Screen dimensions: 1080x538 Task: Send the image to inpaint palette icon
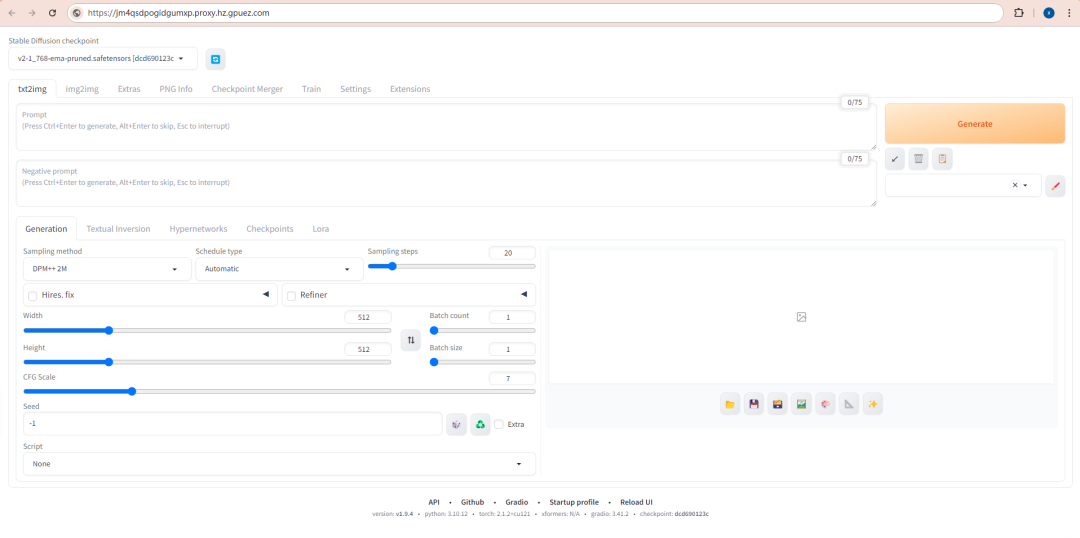(x=825, y=404)
